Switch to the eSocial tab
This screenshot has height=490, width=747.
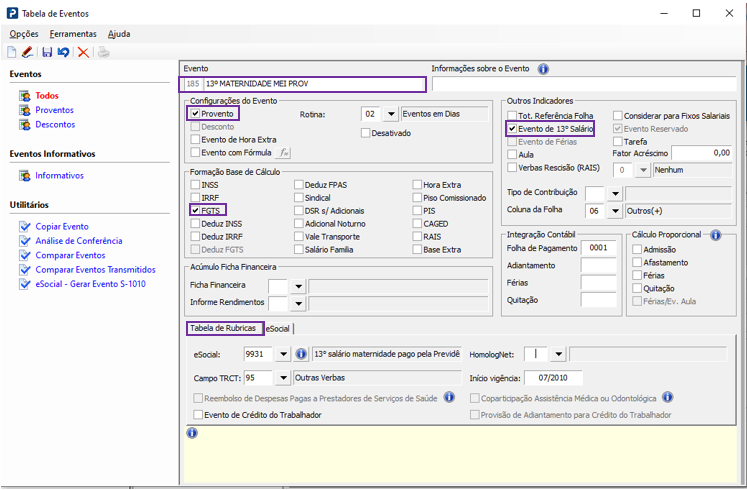click(x=278, y=328)
